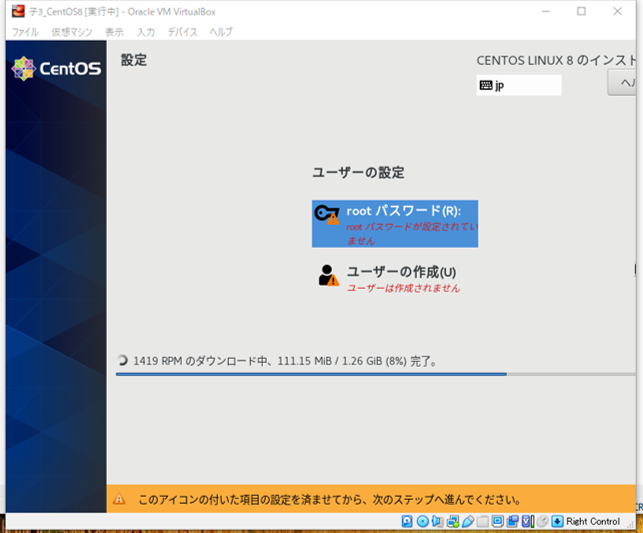Open the 入力 menu
Image resolution: width=643 pixels, height=533 pixels.
(x=146, y=32)
